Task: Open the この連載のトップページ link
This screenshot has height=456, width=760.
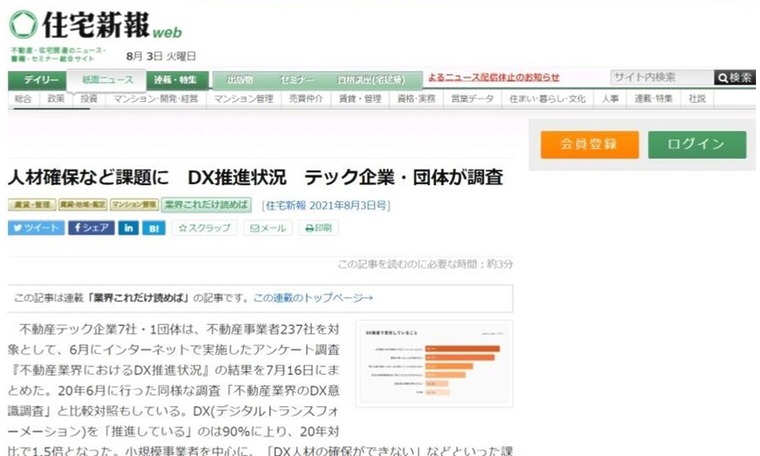Action: coord(312,297)
